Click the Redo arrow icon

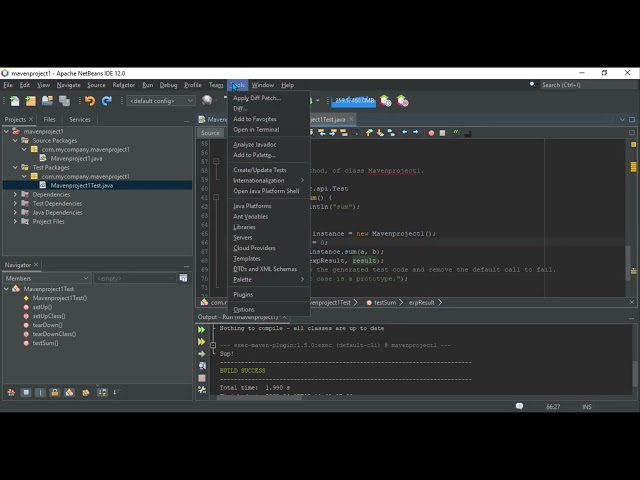pos(107,101)
